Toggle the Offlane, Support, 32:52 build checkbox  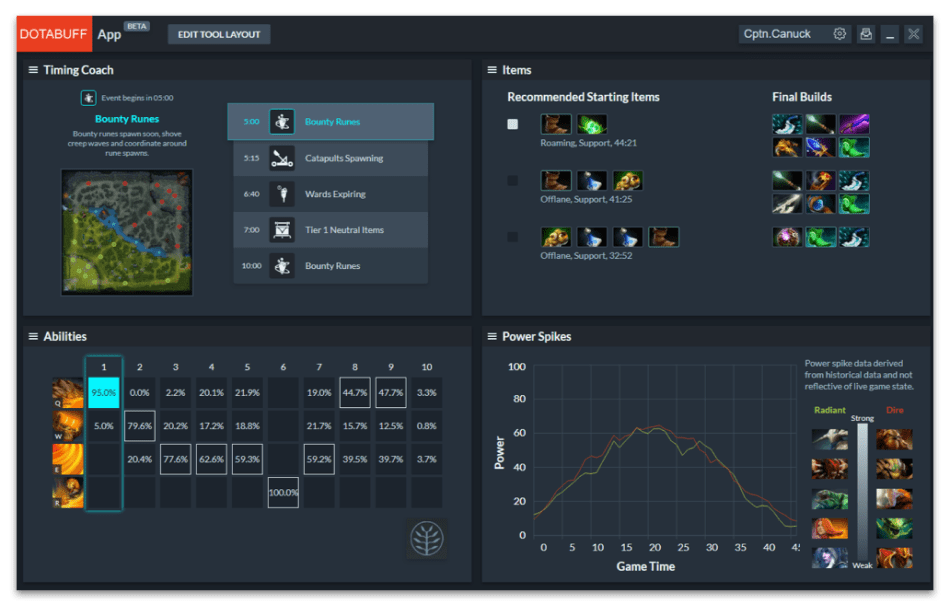click(x=513, y=237)
